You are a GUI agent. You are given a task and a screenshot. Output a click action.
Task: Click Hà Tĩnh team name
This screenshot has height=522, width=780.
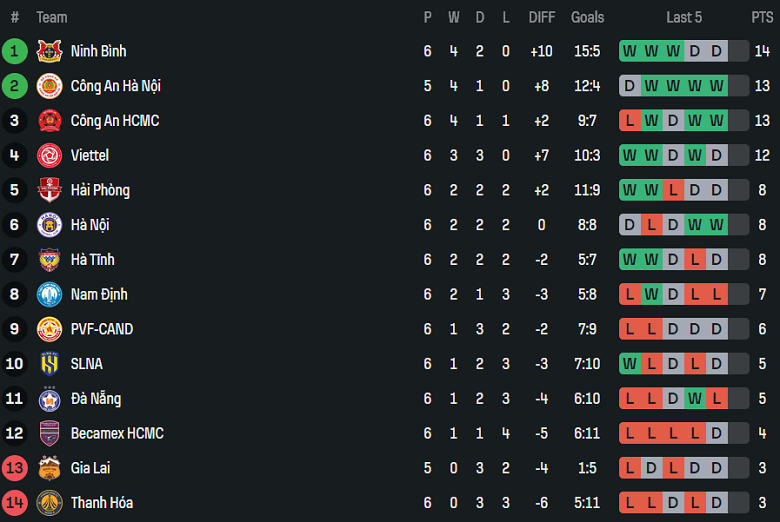coord(92,260)
